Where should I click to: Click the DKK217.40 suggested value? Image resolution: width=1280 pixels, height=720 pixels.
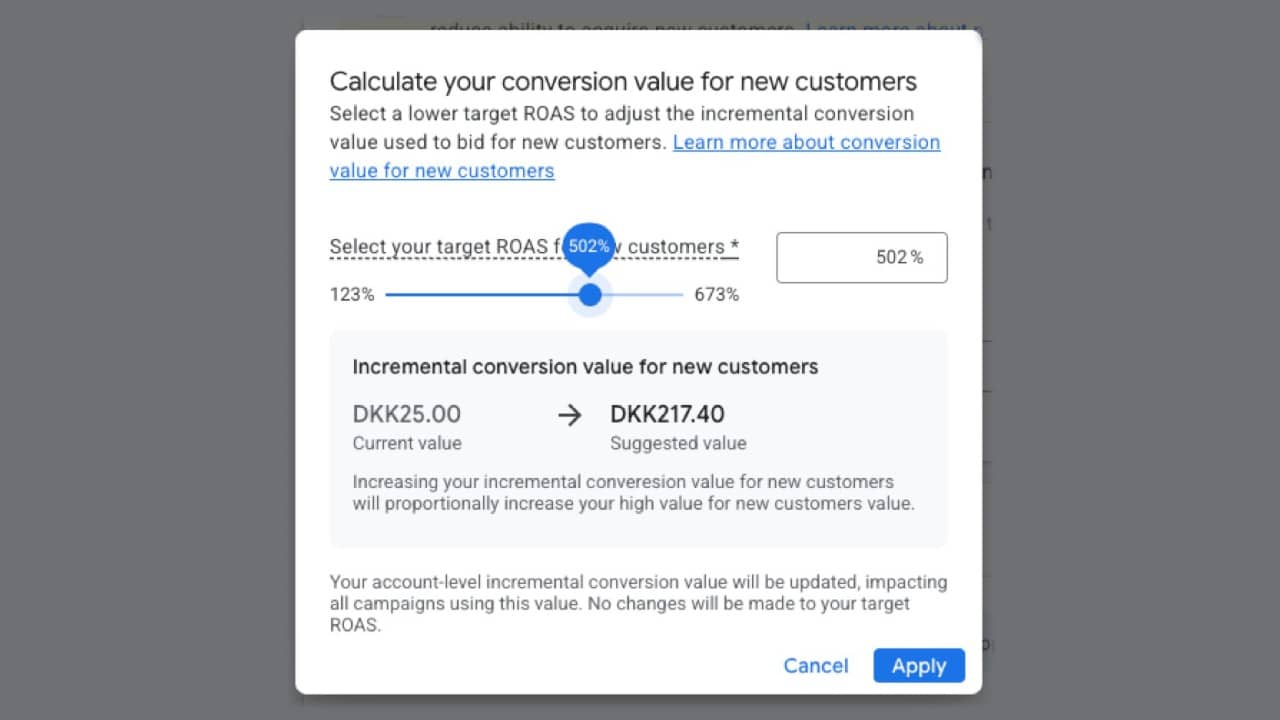pos(667,414)
